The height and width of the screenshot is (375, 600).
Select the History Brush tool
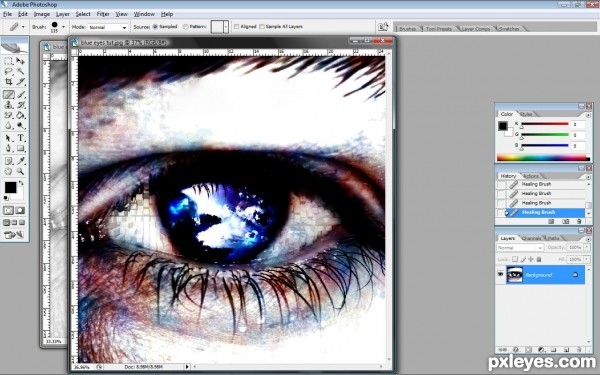point(20,104)
